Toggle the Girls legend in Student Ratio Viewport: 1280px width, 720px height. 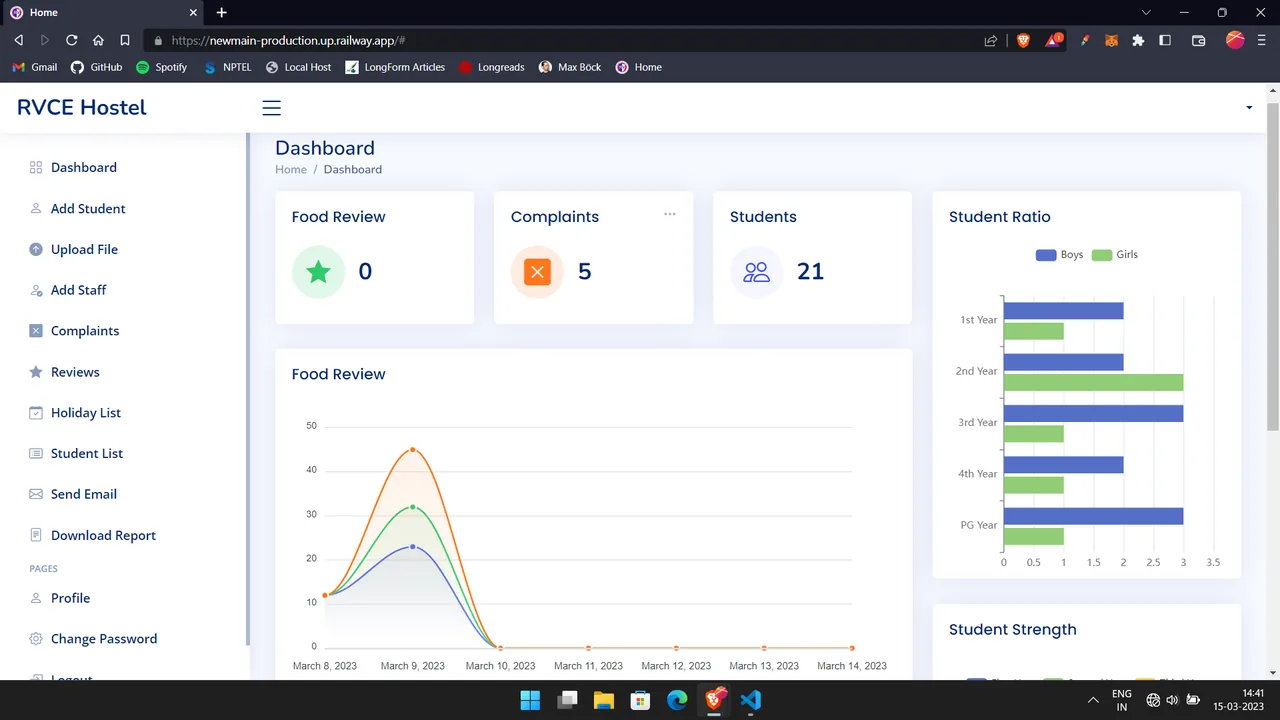tap(1115, 255)
